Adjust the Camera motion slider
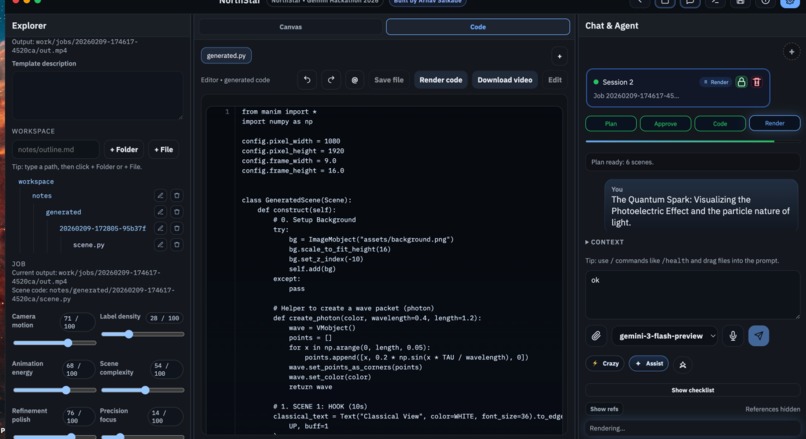Screen dimensions: 806x439 click(x=54, y=343)
